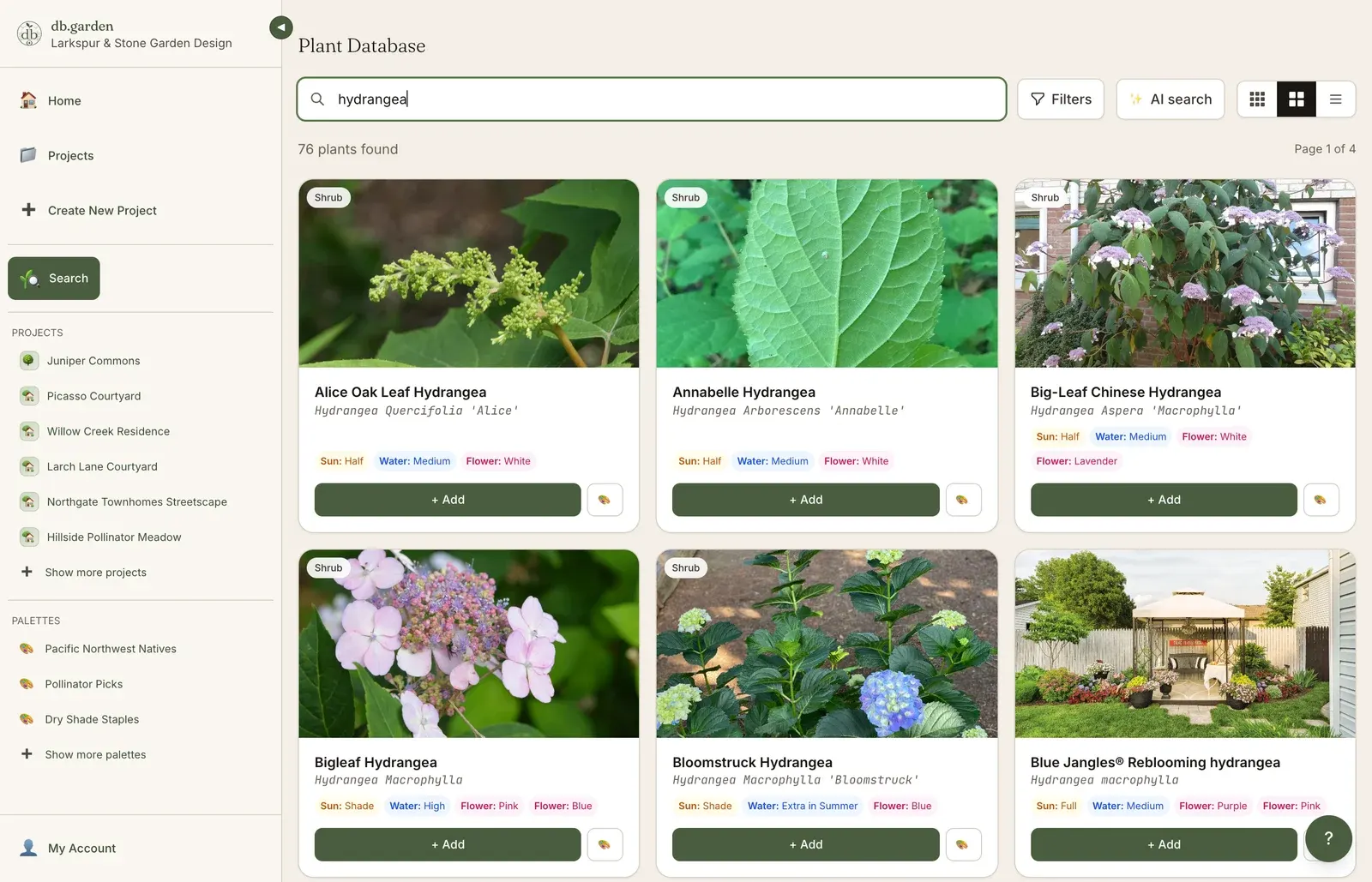The height and width of the screenshot is (882, 1372).
Task: Add Bigleaf Hydrangea to project
Action: [448, 844]
